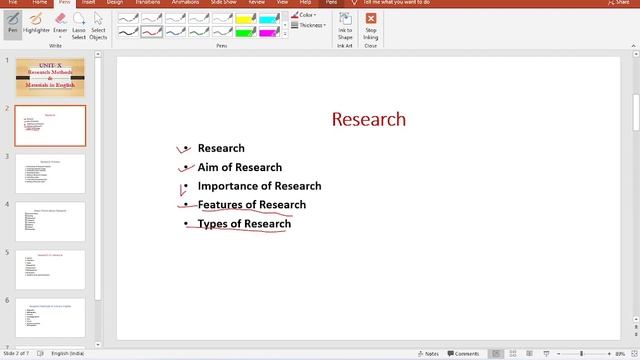
Task: Open the Eraser dropdown arrow
Action: 60,37
